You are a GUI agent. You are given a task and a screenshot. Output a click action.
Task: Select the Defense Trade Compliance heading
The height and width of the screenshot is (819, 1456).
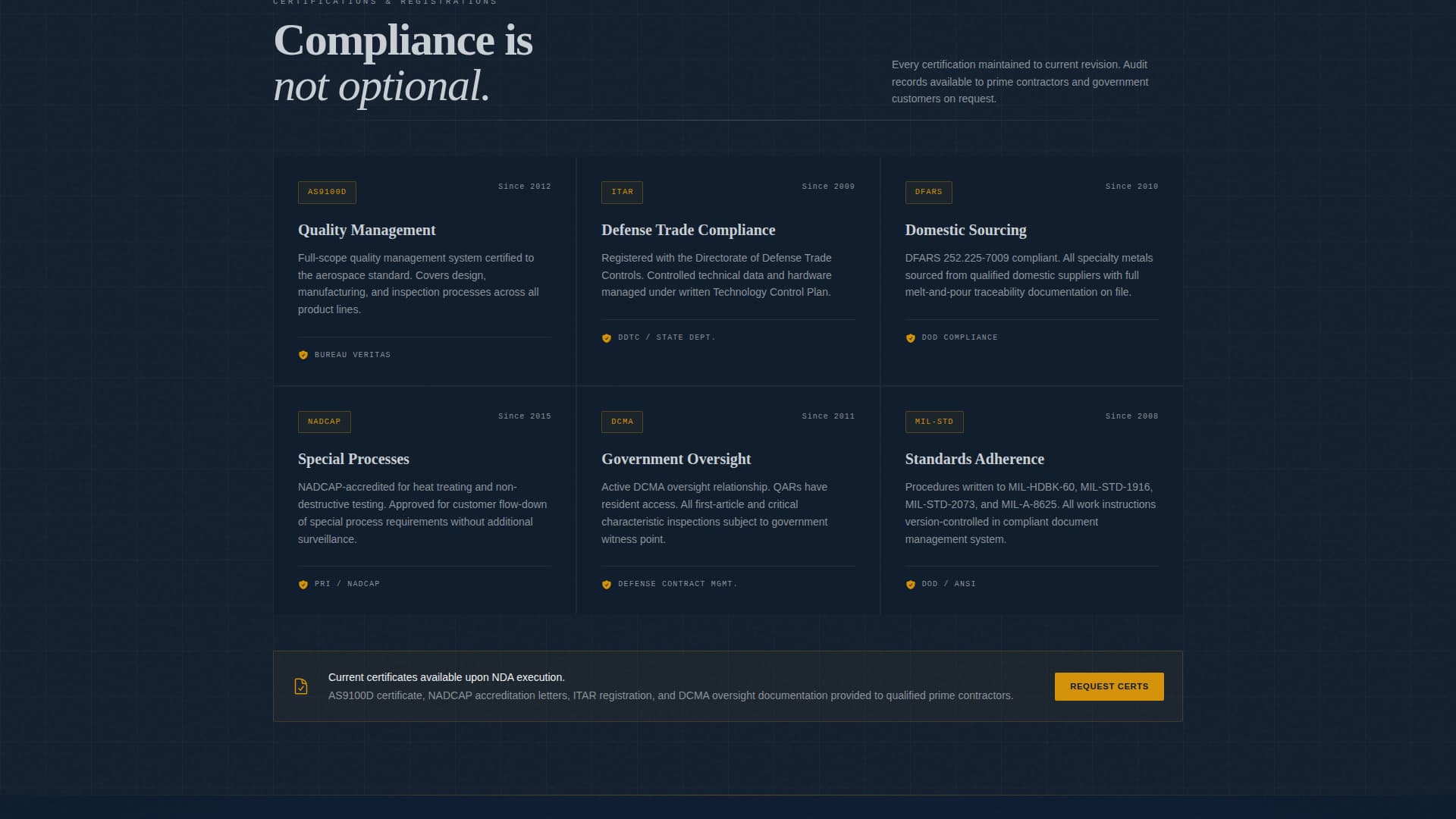(x=688, y=230)
